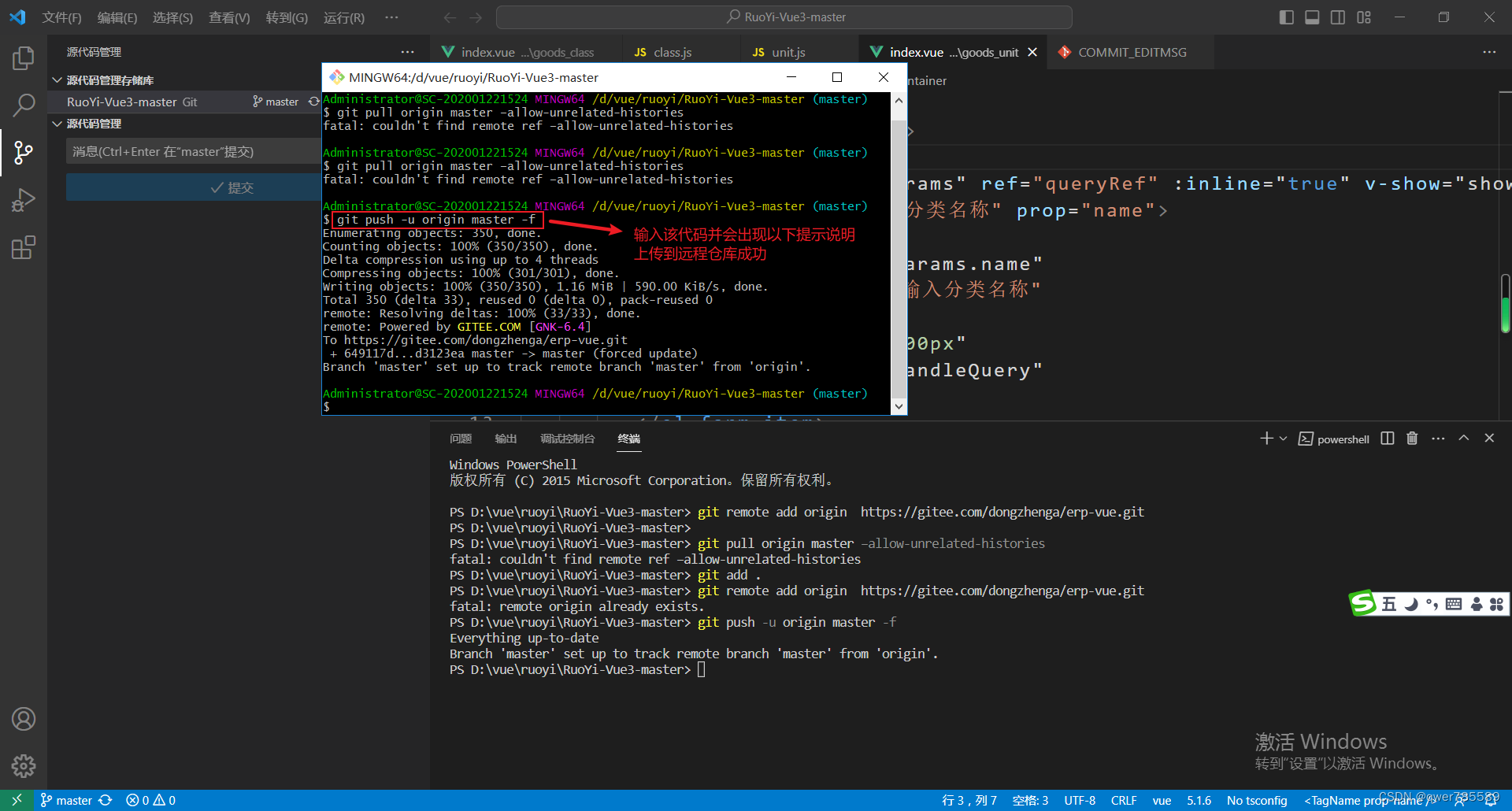Click scroll-up arrow in MINGW64 window

point(899,100)
